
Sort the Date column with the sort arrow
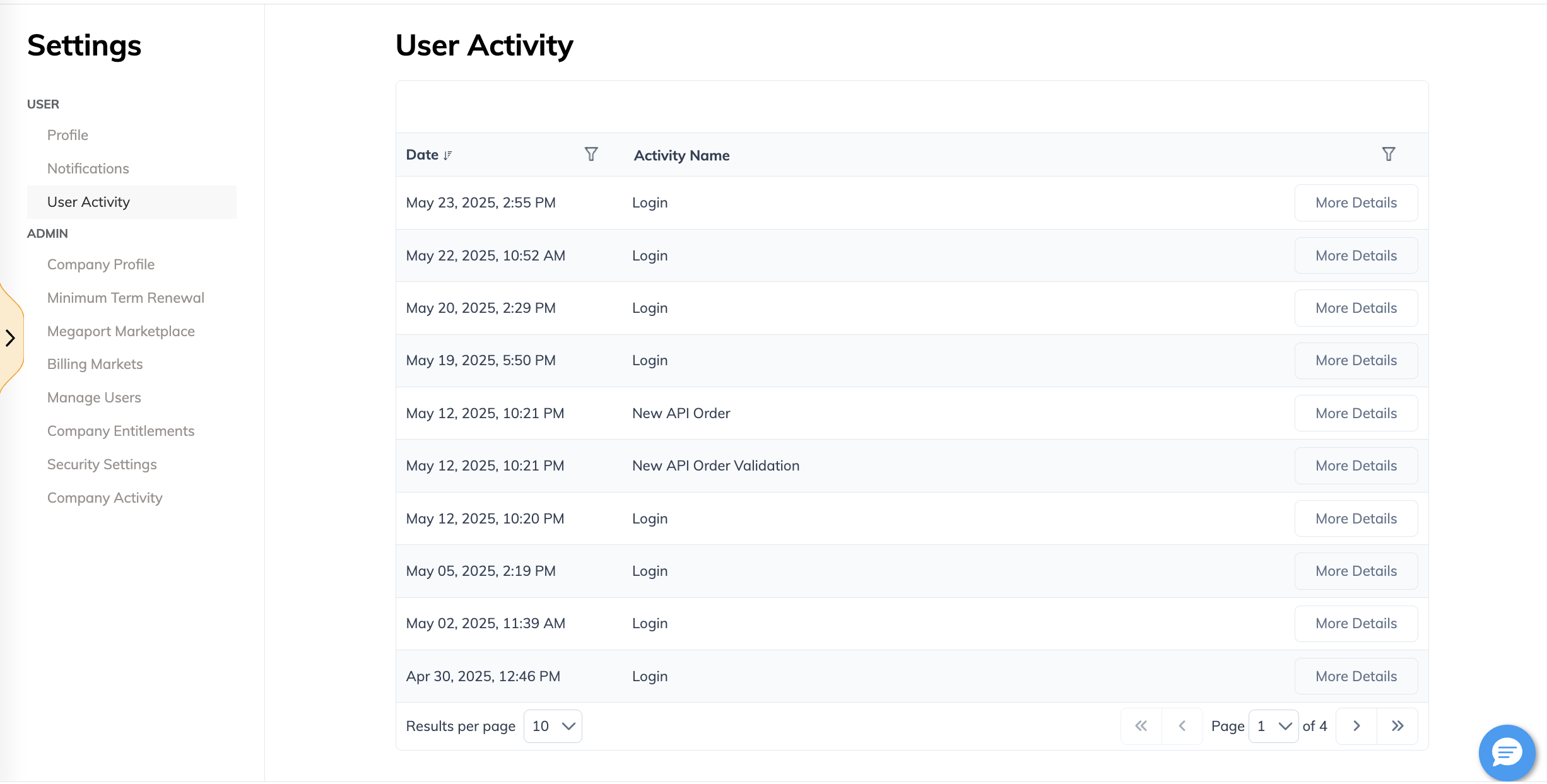pos(448,155)
